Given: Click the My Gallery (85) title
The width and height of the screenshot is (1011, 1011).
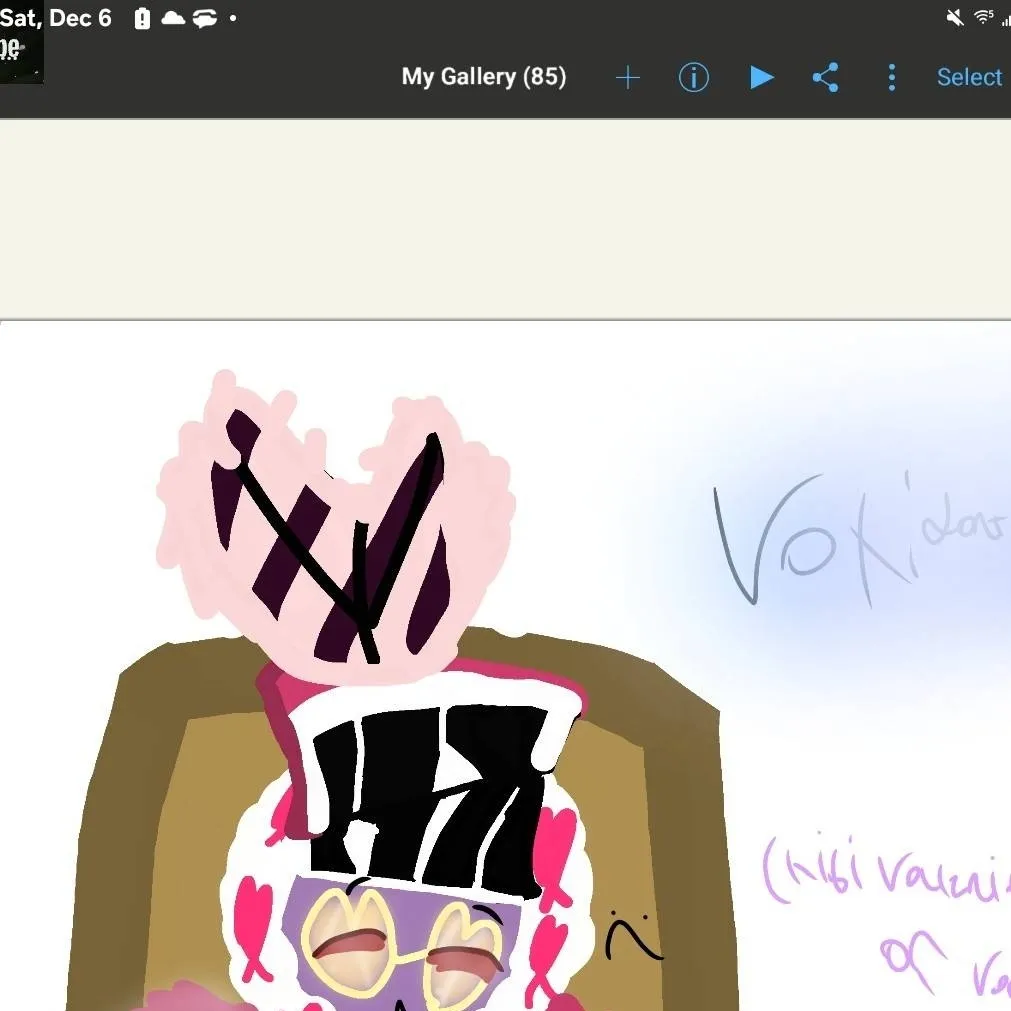Looking at the screenshot, I should (x=484, y=78).
